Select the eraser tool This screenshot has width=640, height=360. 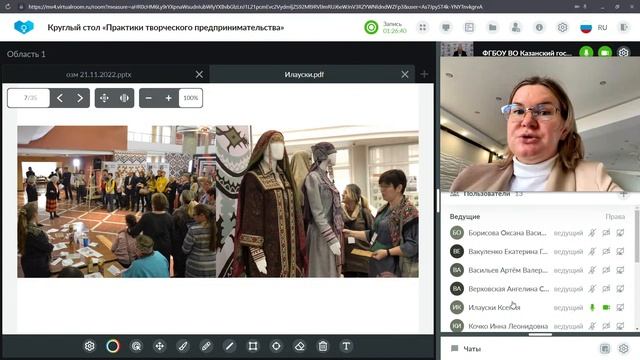(300, 346)
